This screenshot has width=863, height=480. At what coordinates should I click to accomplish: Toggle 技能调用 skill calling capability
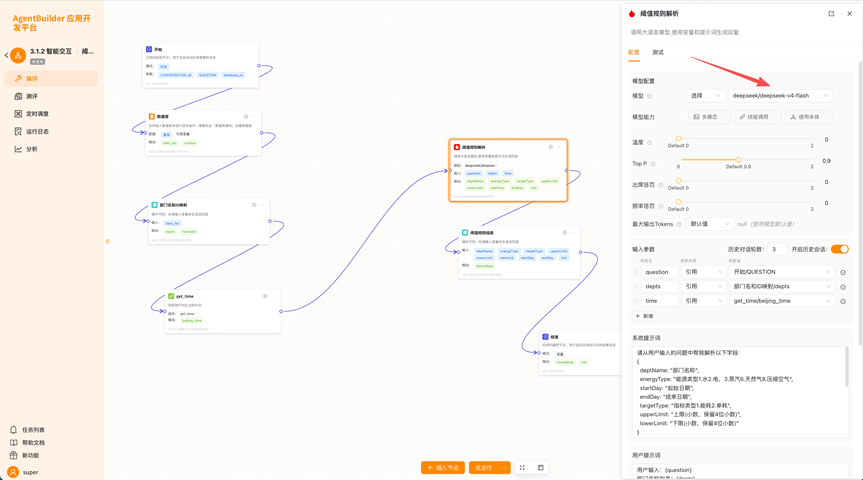click(x=758, y=117)
